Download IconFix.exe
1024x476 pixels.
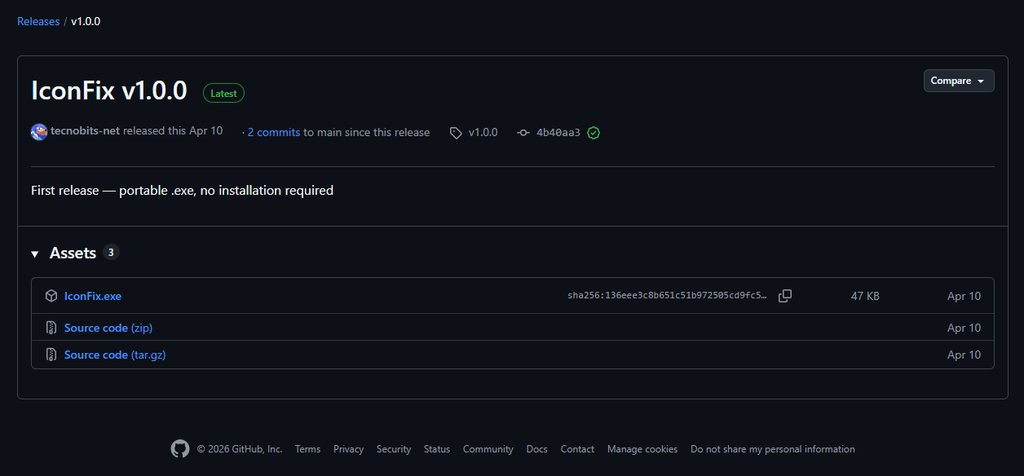click(93, 296)
